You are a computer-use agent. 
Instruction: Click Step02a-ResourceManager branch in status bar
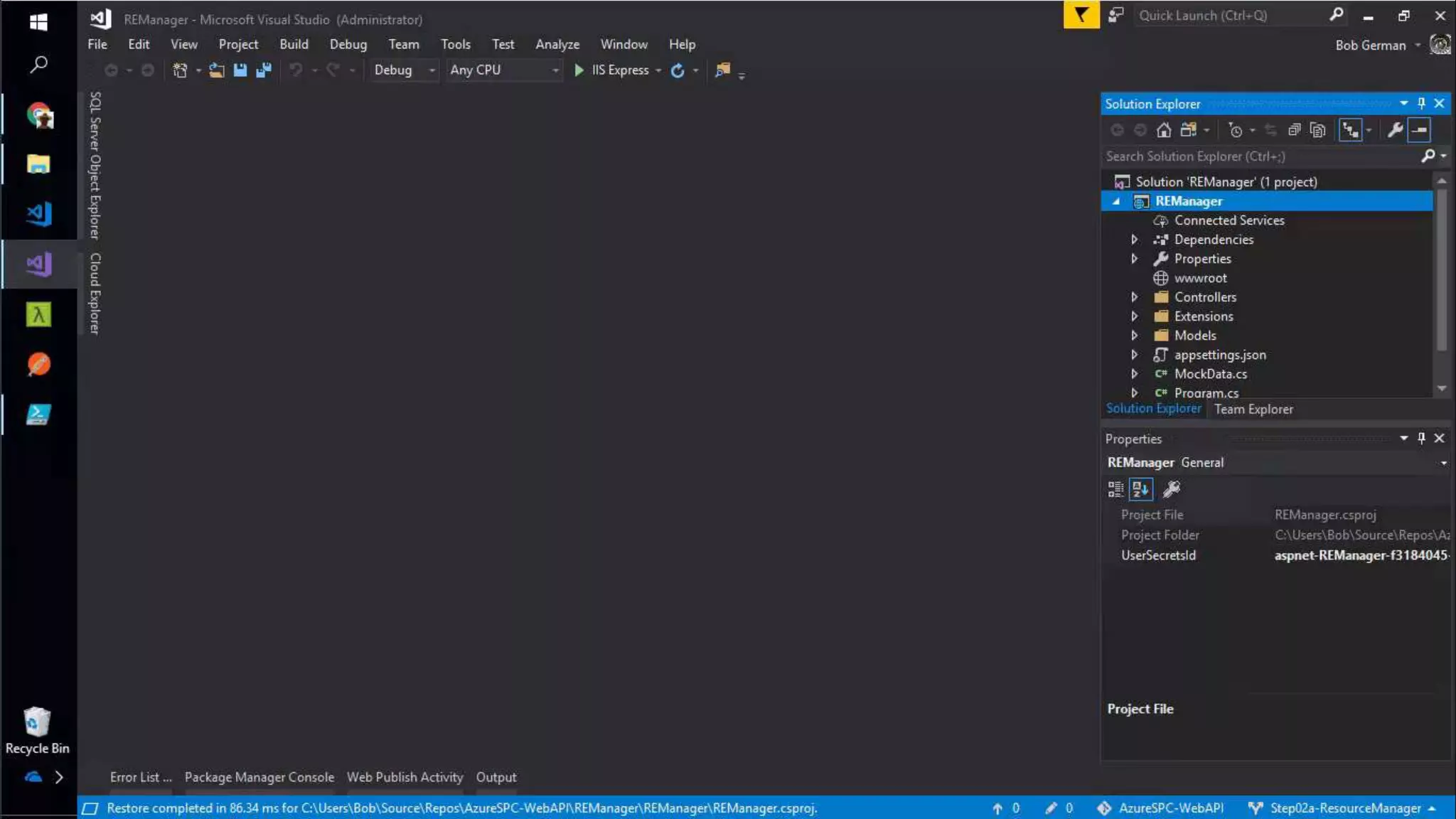1344,808
